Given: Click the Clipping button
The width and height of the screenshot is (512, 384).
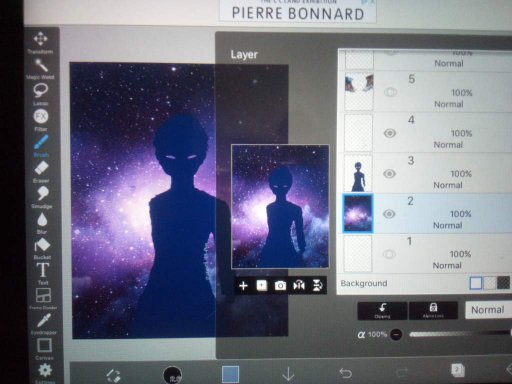Looking at the screenshot, I should coord(382,310).
